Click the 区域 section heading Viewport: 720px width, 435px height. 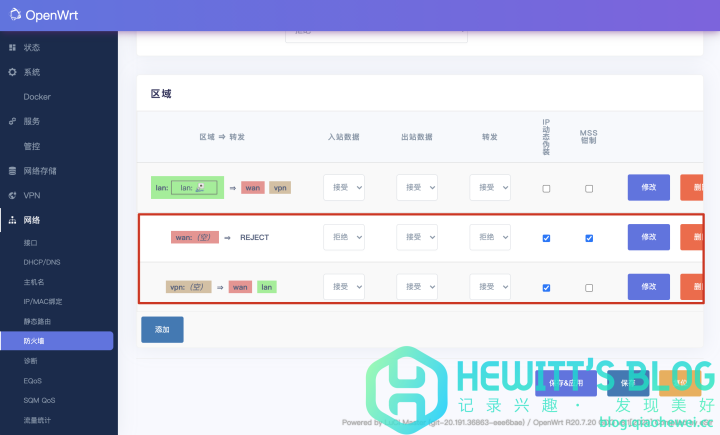(161, 94)
